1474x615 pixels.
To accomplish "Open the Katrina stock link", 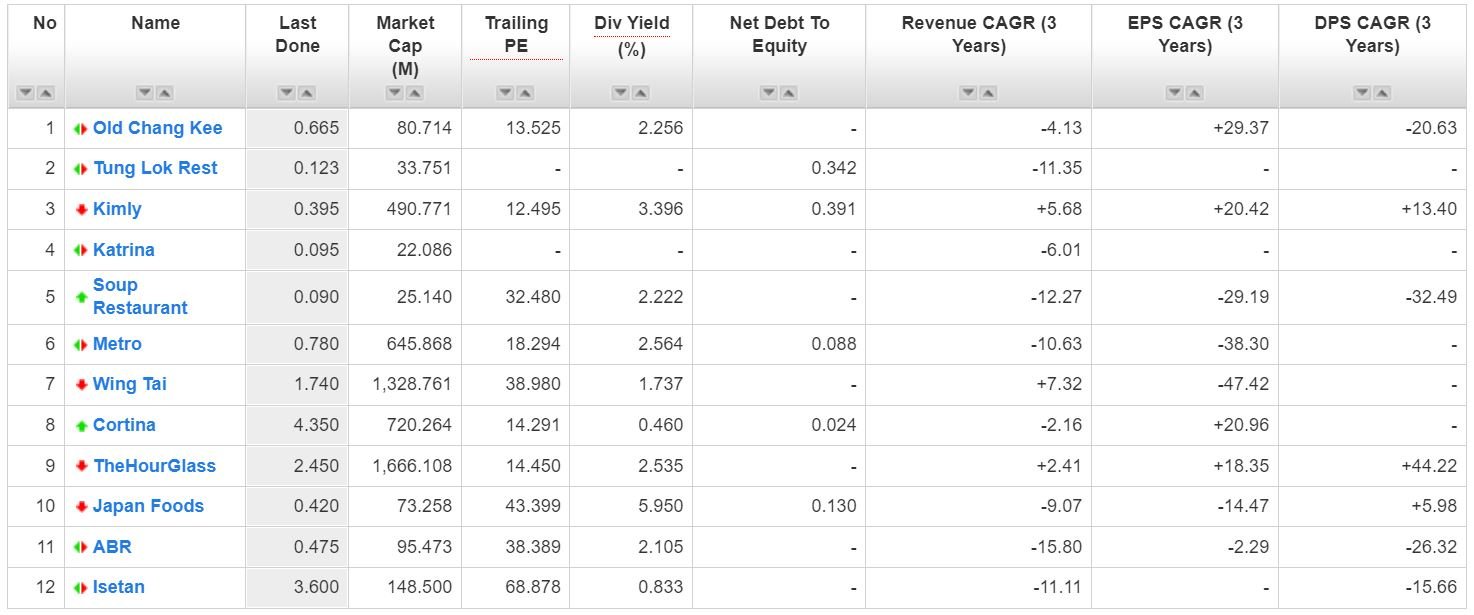I will click(124, 249).
